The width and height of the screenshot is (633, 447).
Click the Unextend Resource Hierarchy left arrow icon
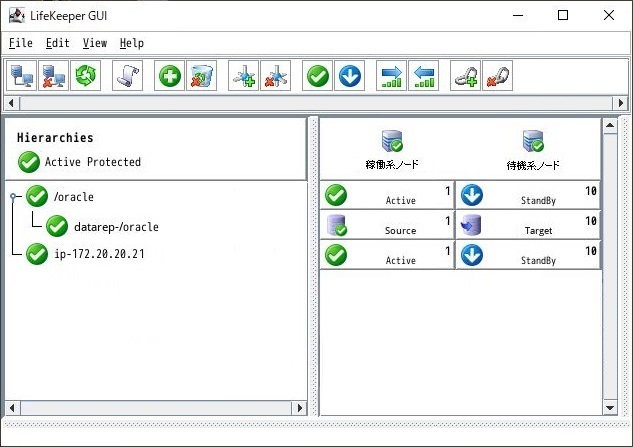coord(423,76)
